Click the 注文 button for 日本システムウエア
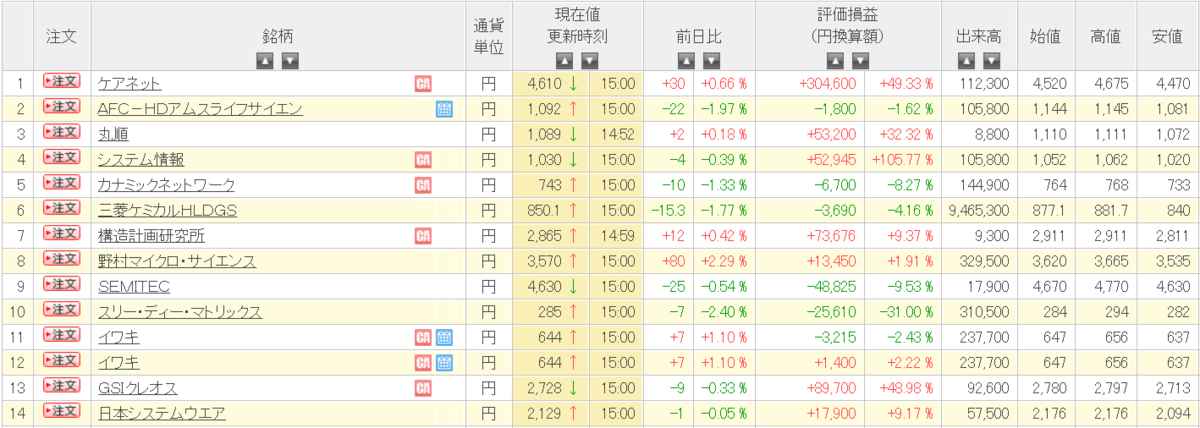1200x428 pixels. tap(61, 411)
